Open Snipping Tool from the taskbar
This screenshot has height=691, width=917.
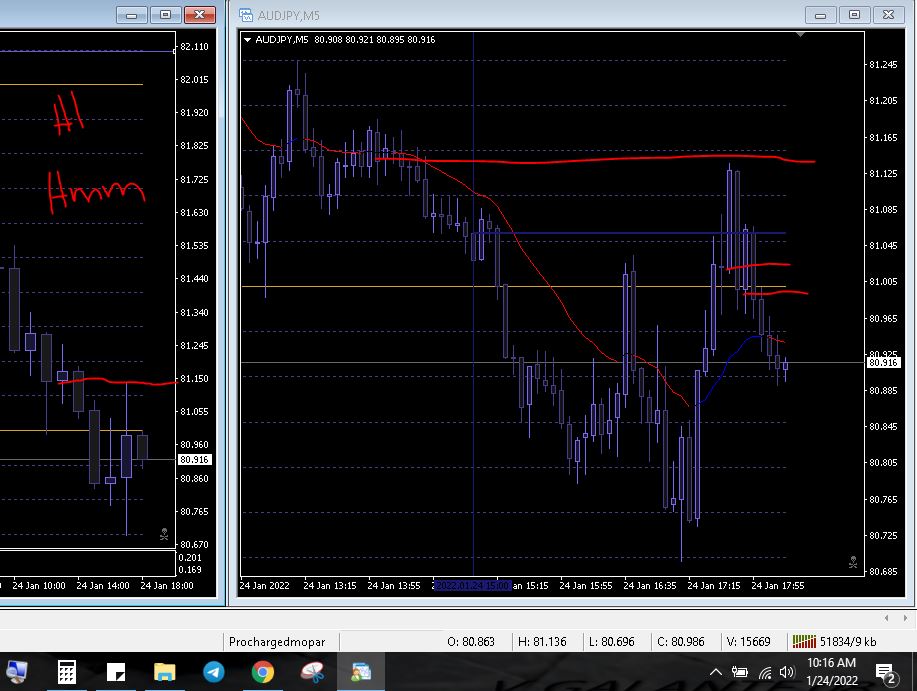(x=312, y=672)
